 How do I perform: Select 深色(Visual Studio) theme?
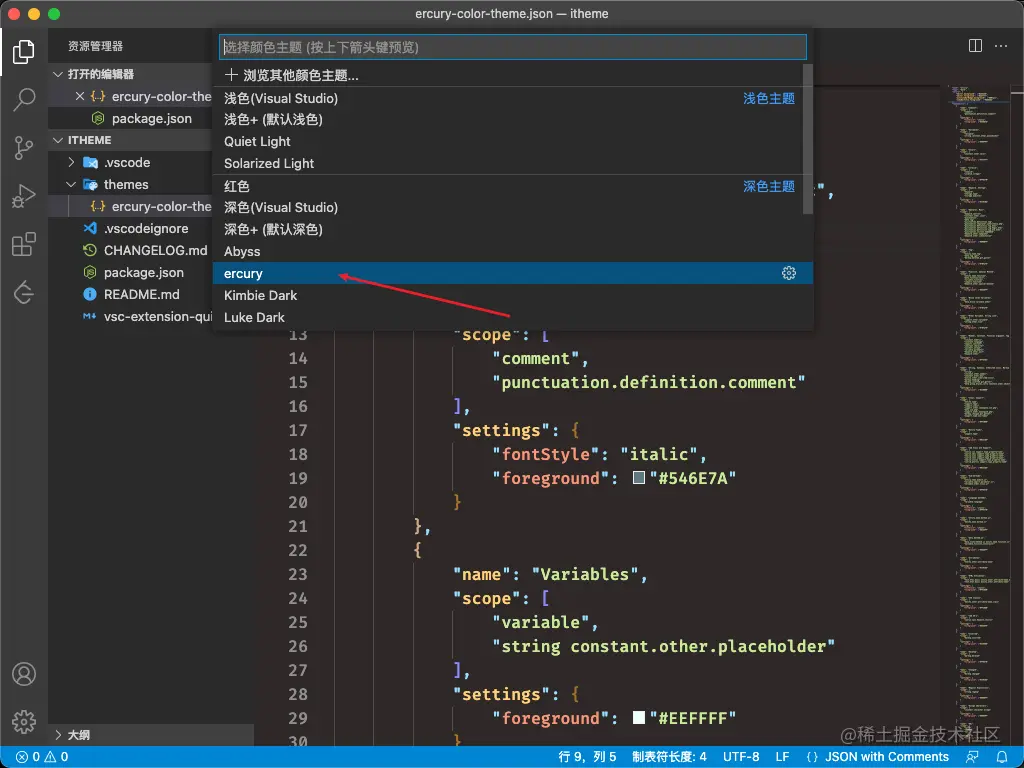tap(513, 207)
